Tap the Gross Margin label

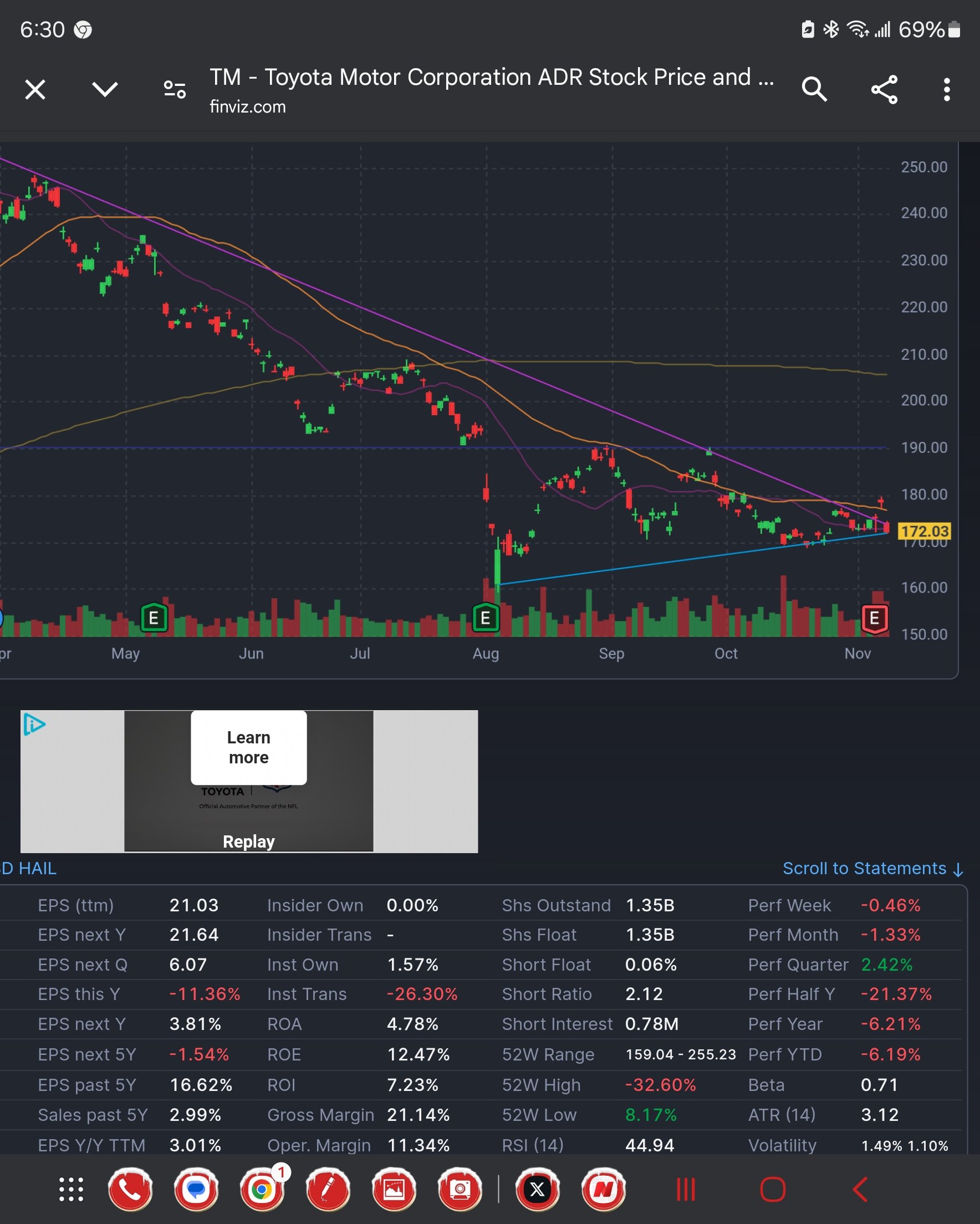(x=321, y=1115)
